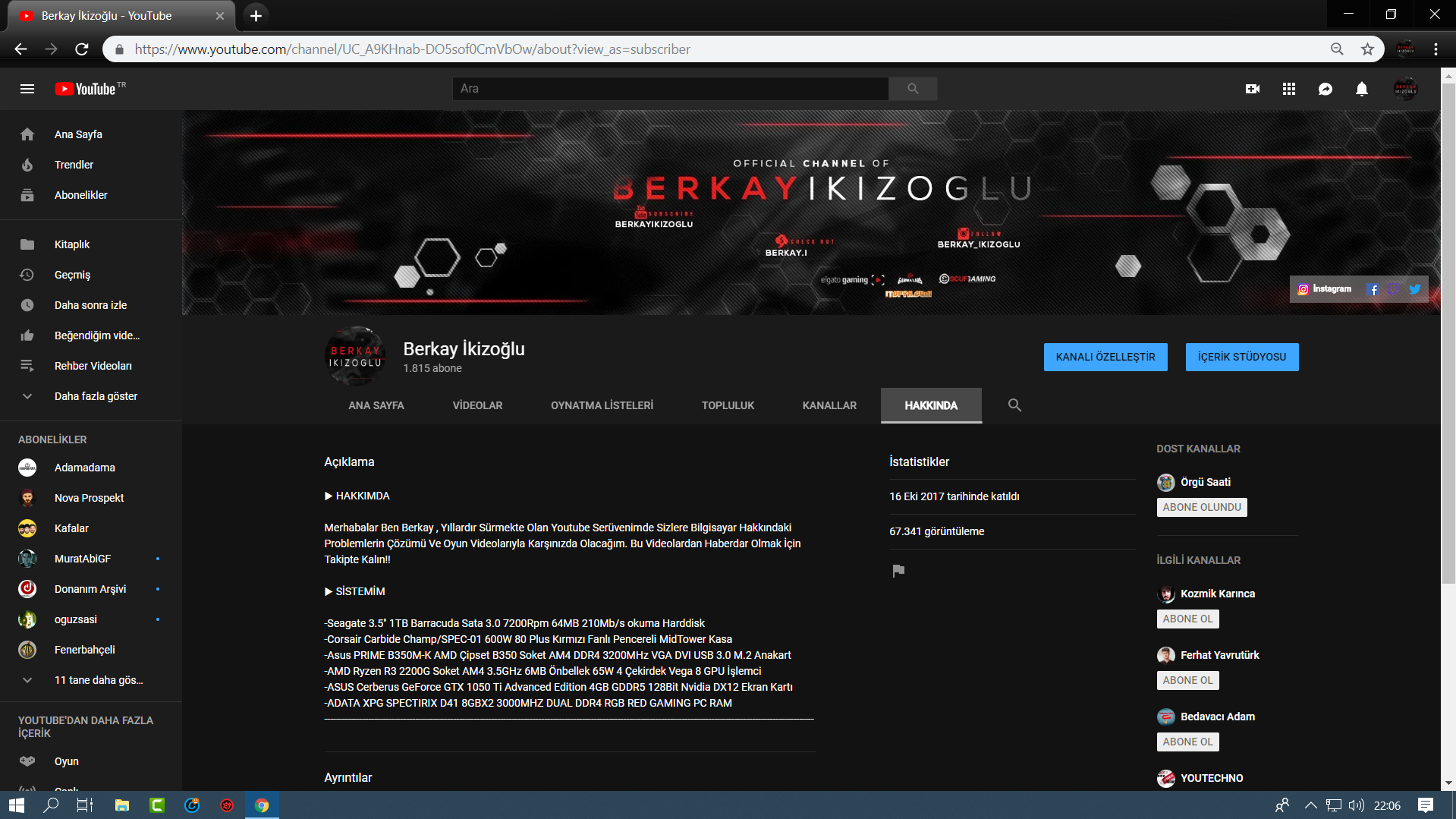
Task: Open Donanım Arşivi subscription
Action: [x=91, y=589]
